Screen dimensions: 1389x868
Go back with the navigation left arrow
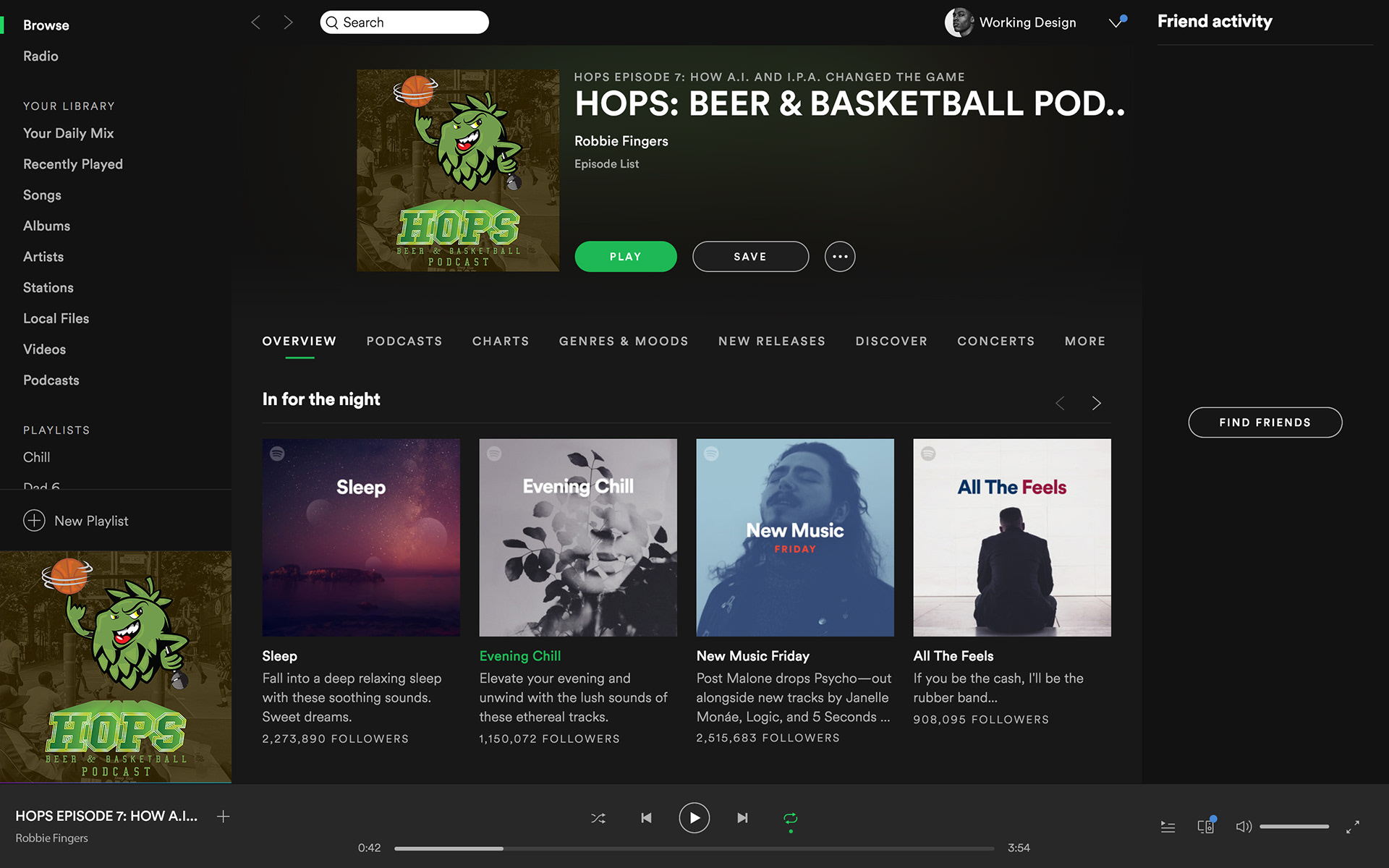[255, 22]
